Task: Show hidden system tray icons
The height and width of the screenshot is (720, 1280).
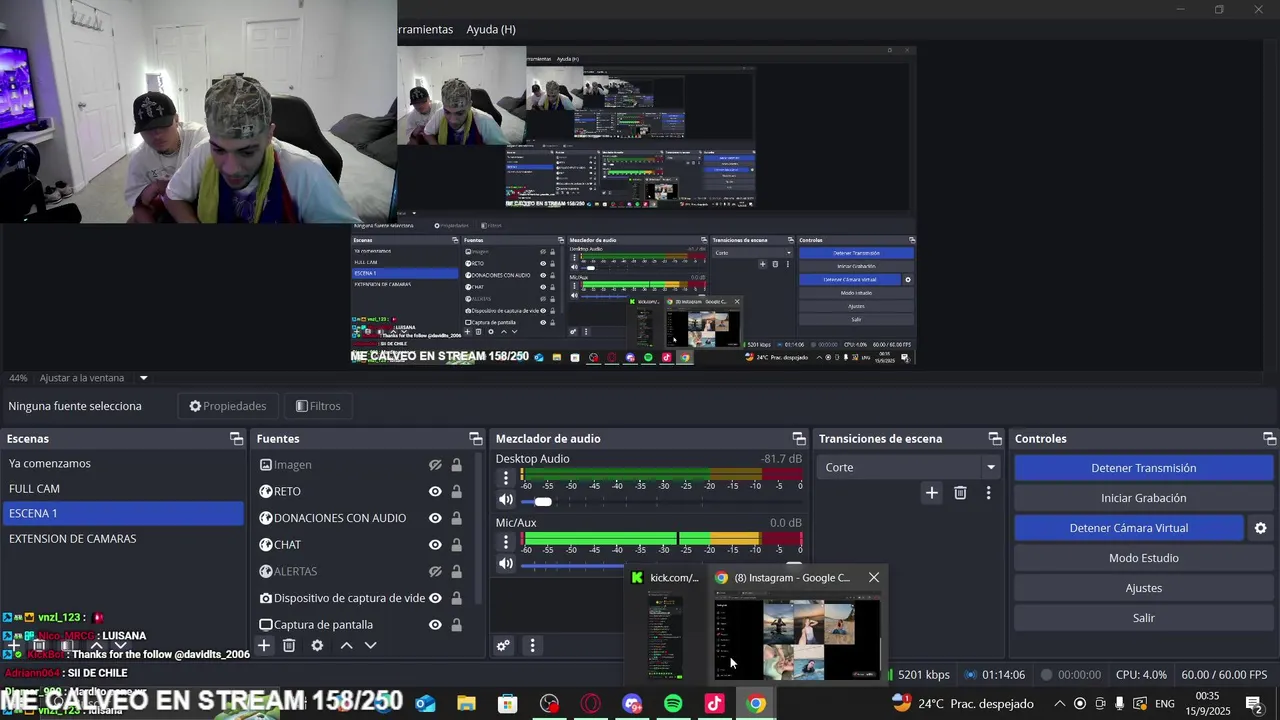Action: 1059,704
